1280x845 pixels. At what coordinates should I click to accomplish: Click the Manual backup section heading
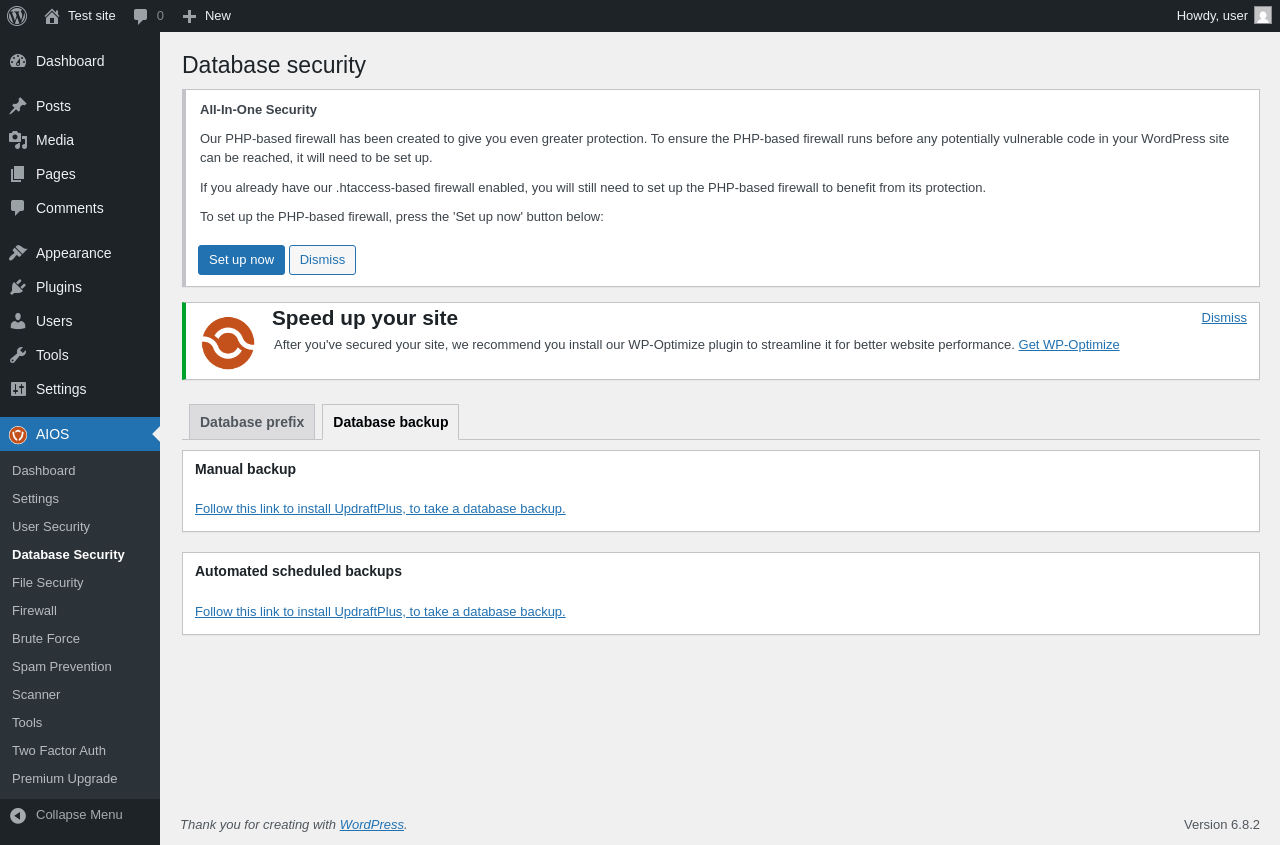[x=245, y=469]
